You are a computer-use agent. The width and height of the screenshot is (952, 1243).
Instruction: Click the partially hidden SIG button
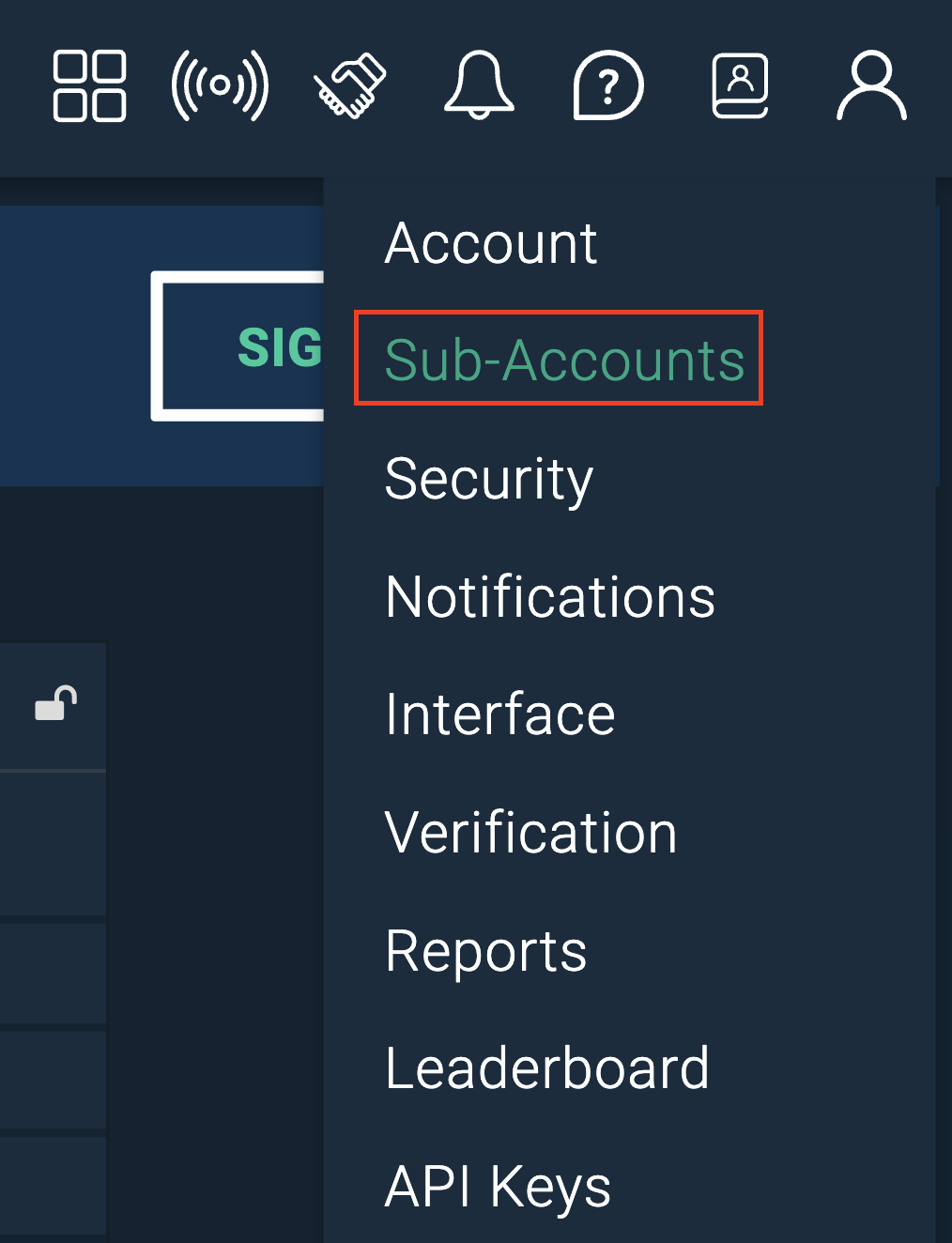pyautogui.click(x=238, y=346)
